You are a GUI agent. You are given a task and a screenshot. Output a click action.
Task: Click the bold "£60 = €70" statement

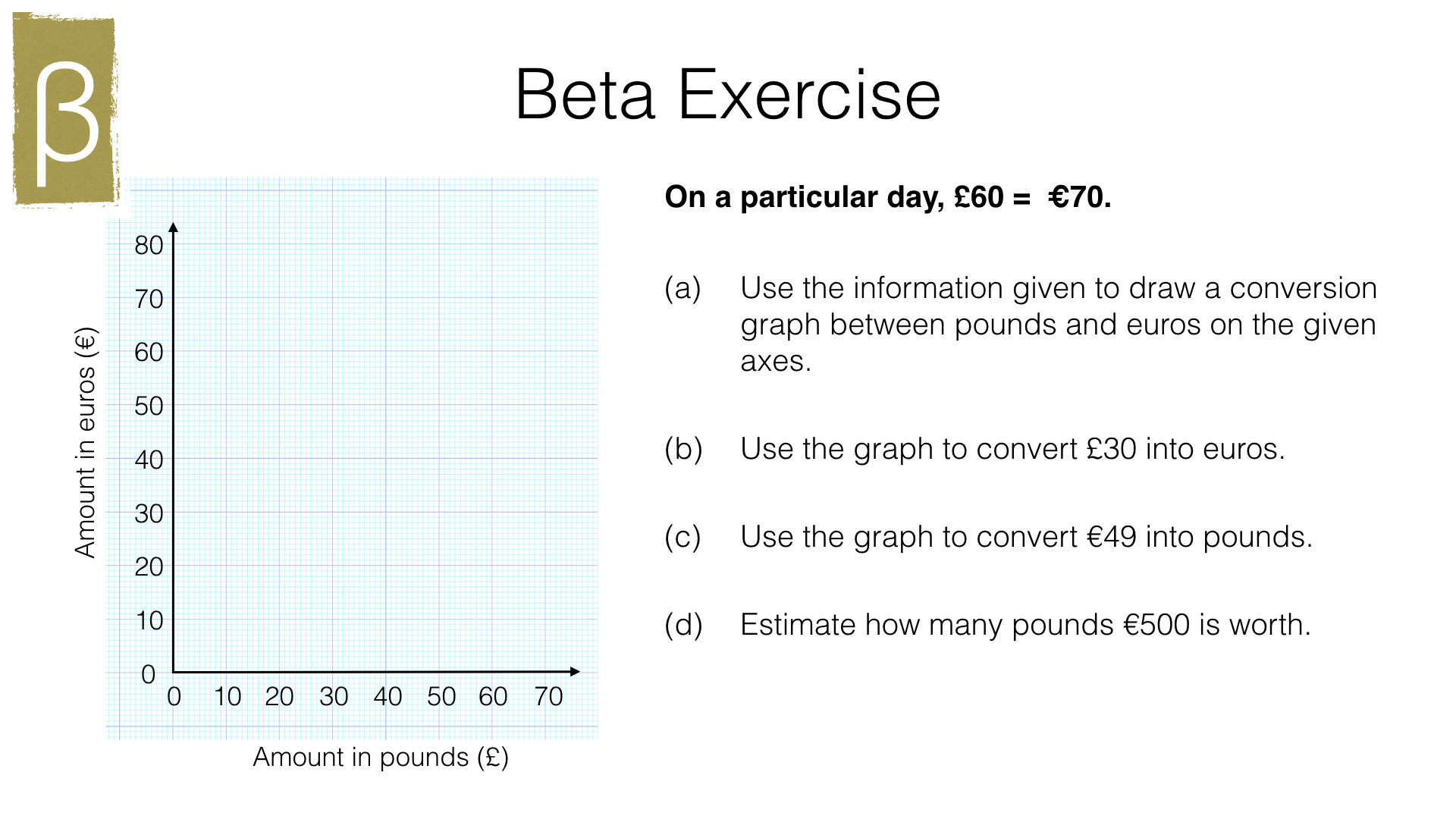887,197
